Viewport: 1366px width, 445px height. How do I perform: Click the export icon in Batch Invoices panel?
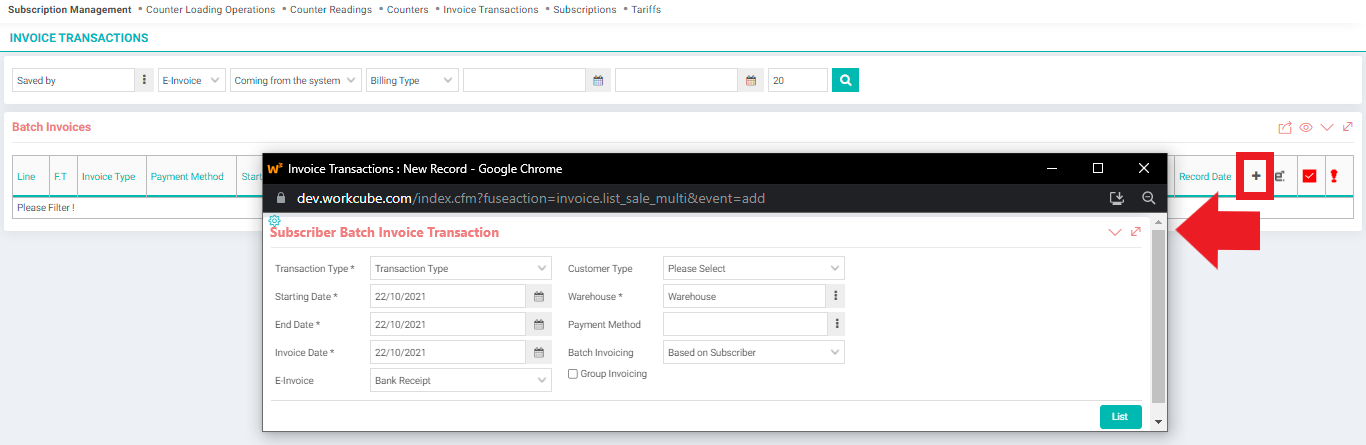click(1285, 127)
